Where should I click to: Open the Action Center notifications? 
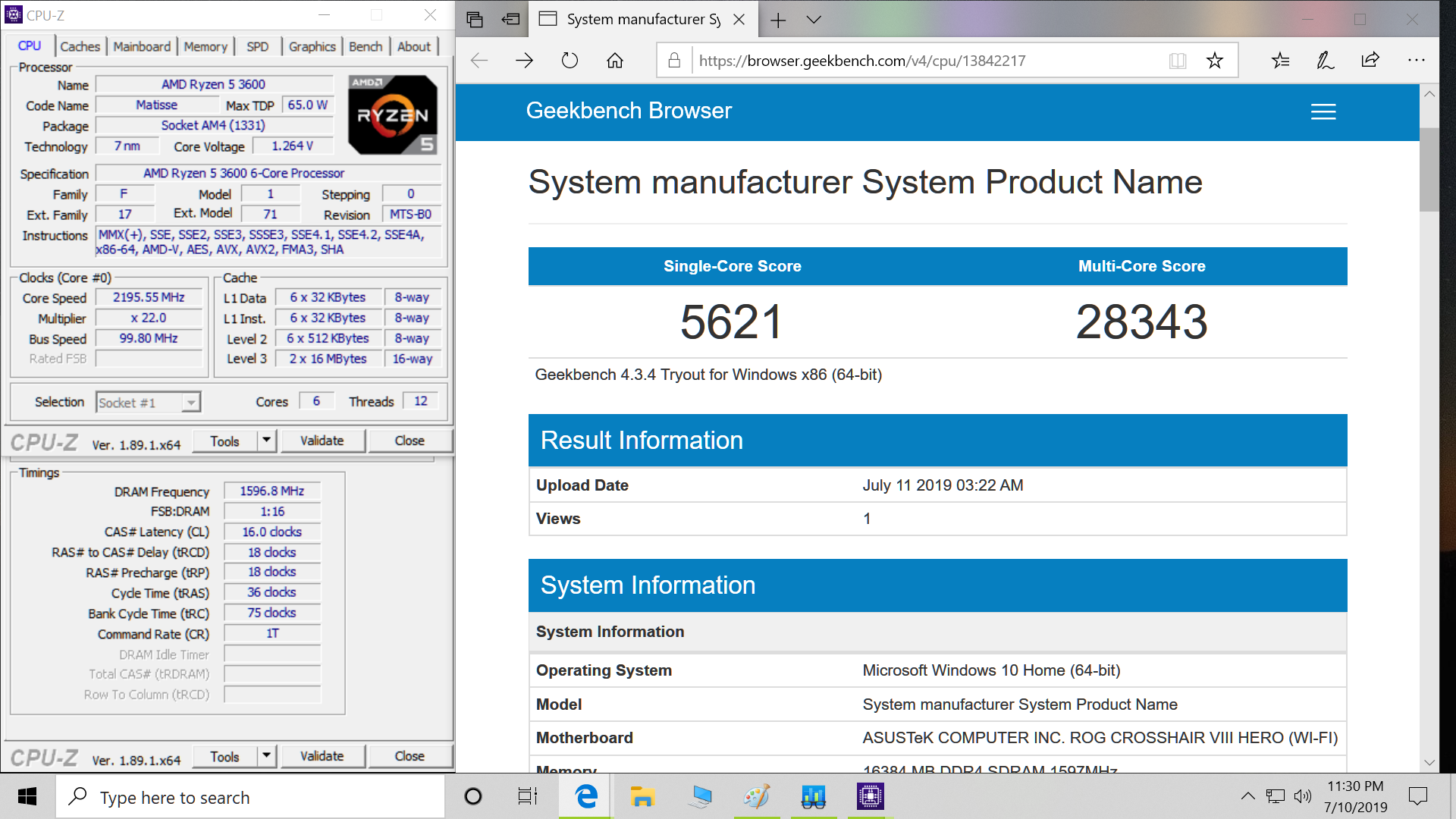point(1417,796)
